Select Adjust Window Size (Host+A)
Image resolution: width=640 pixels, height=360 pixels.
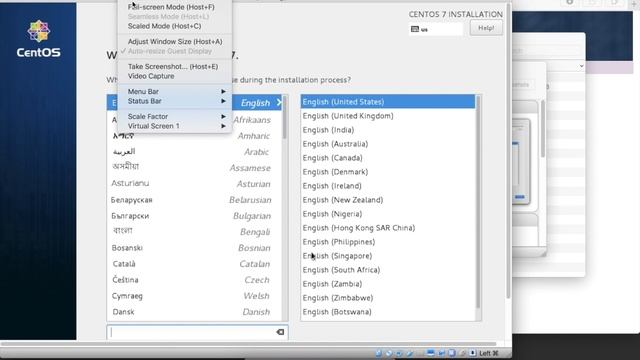pos(175,42)
